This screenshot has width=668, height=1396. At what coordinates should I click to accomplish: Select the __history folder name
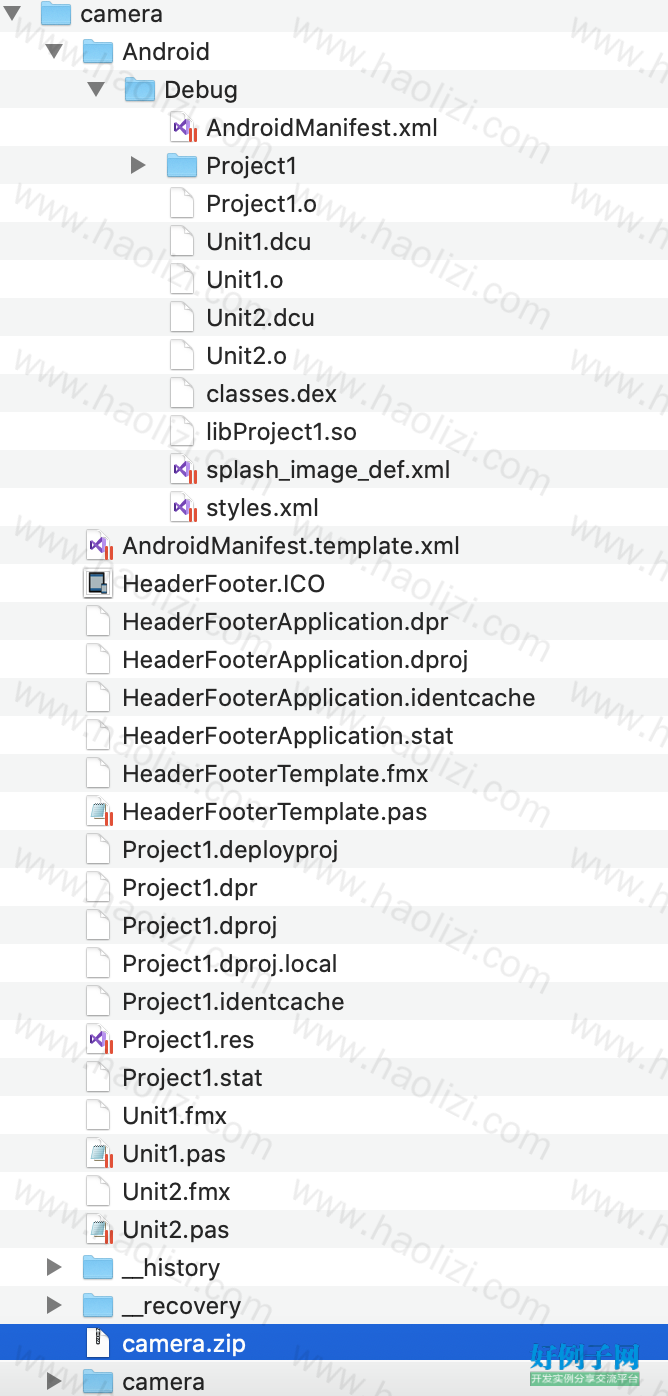(x=171, y=1268)
